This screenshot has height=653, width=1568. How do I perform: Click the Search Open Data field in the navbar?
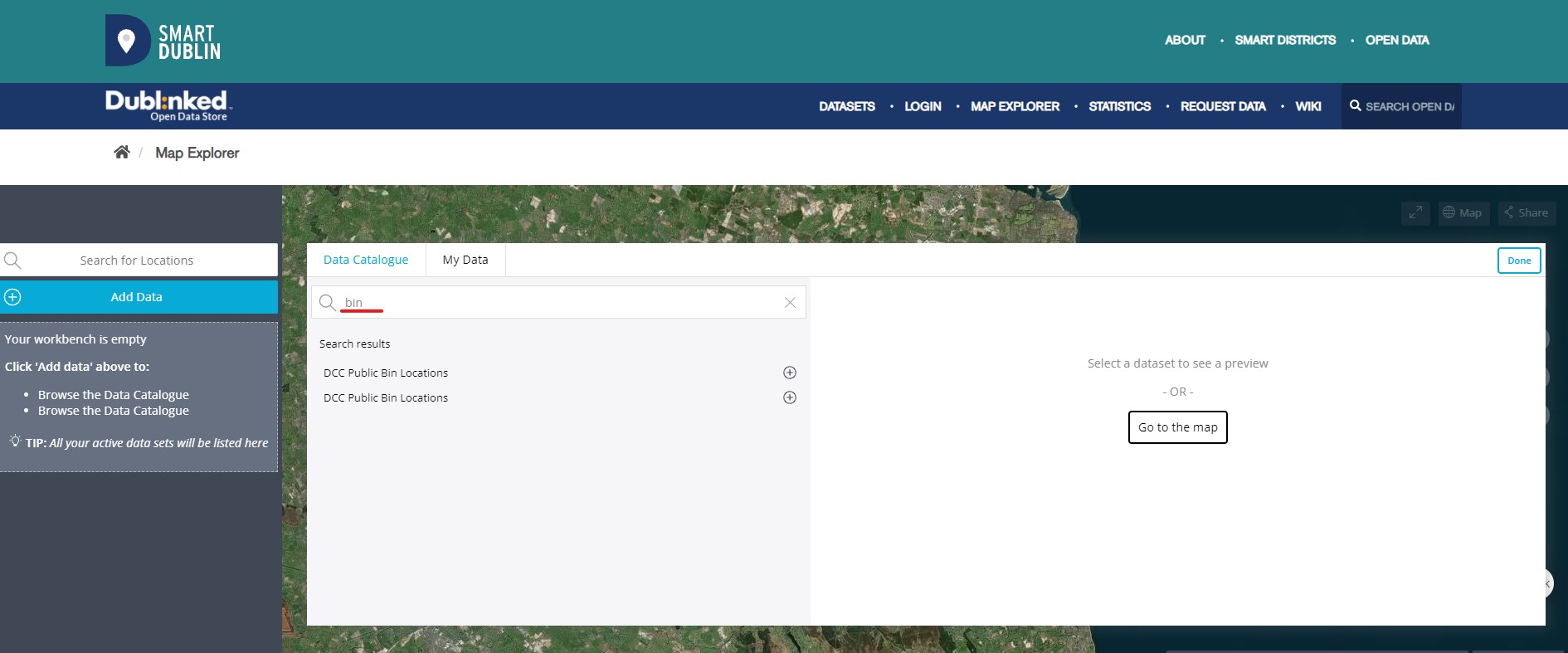(x=1409, y=106)
